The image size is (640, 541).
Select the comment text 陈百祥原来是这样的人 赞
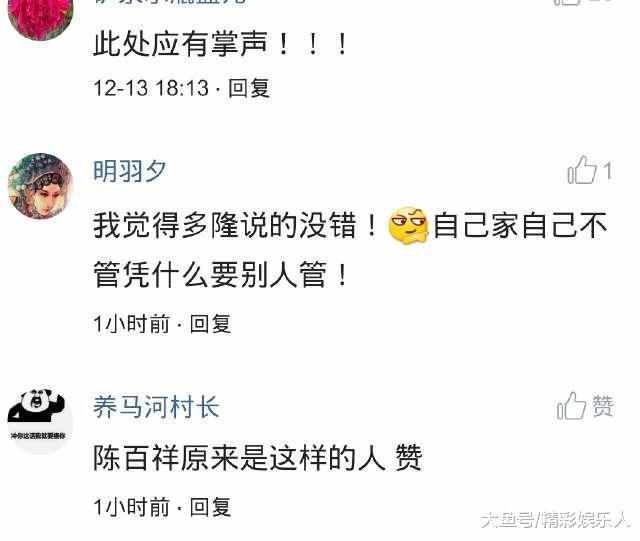coord(258,458)
